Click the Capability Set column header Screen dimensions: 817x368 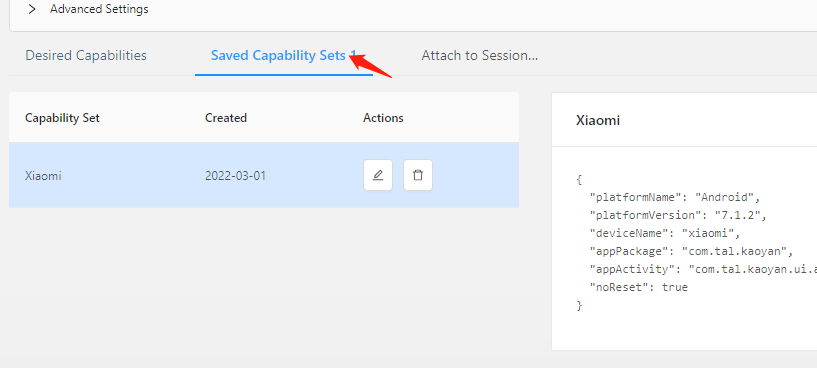click(x=62, y=118)
